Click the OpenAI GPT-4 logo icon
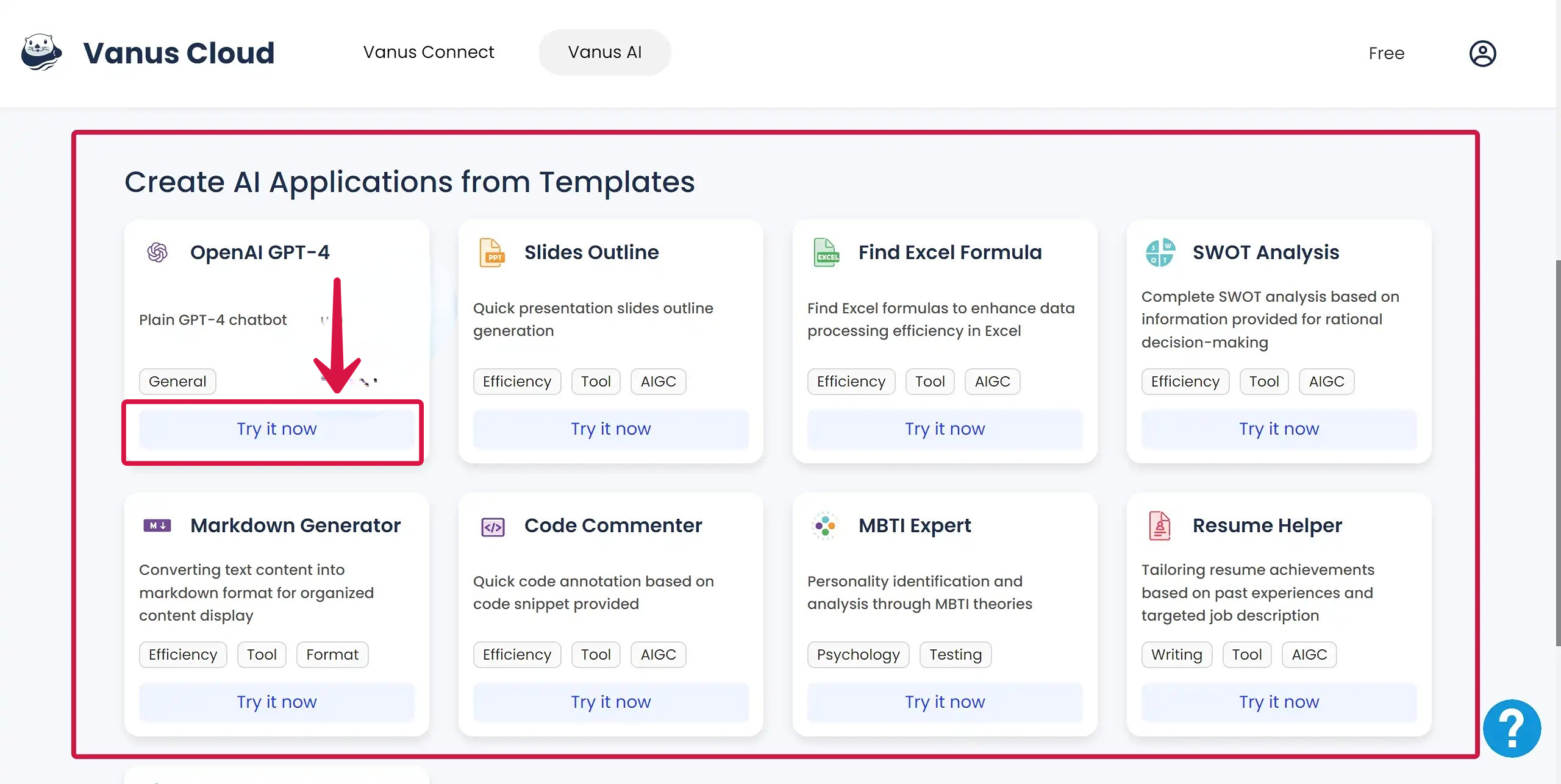This screenshot has width=1561, height=784. (157, 252)
